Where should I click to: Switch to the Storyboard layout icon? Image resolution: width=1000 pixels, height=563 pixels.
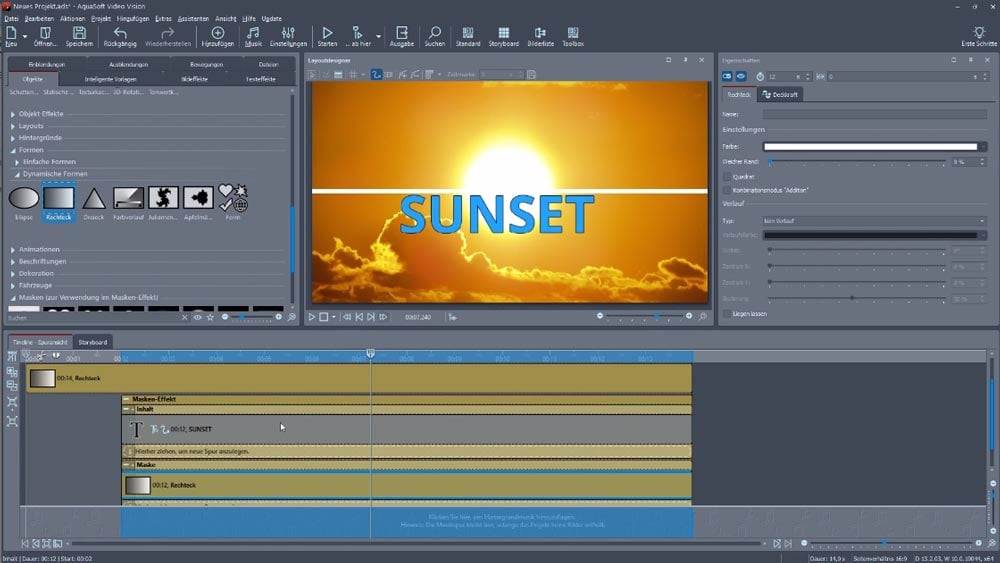505,34
